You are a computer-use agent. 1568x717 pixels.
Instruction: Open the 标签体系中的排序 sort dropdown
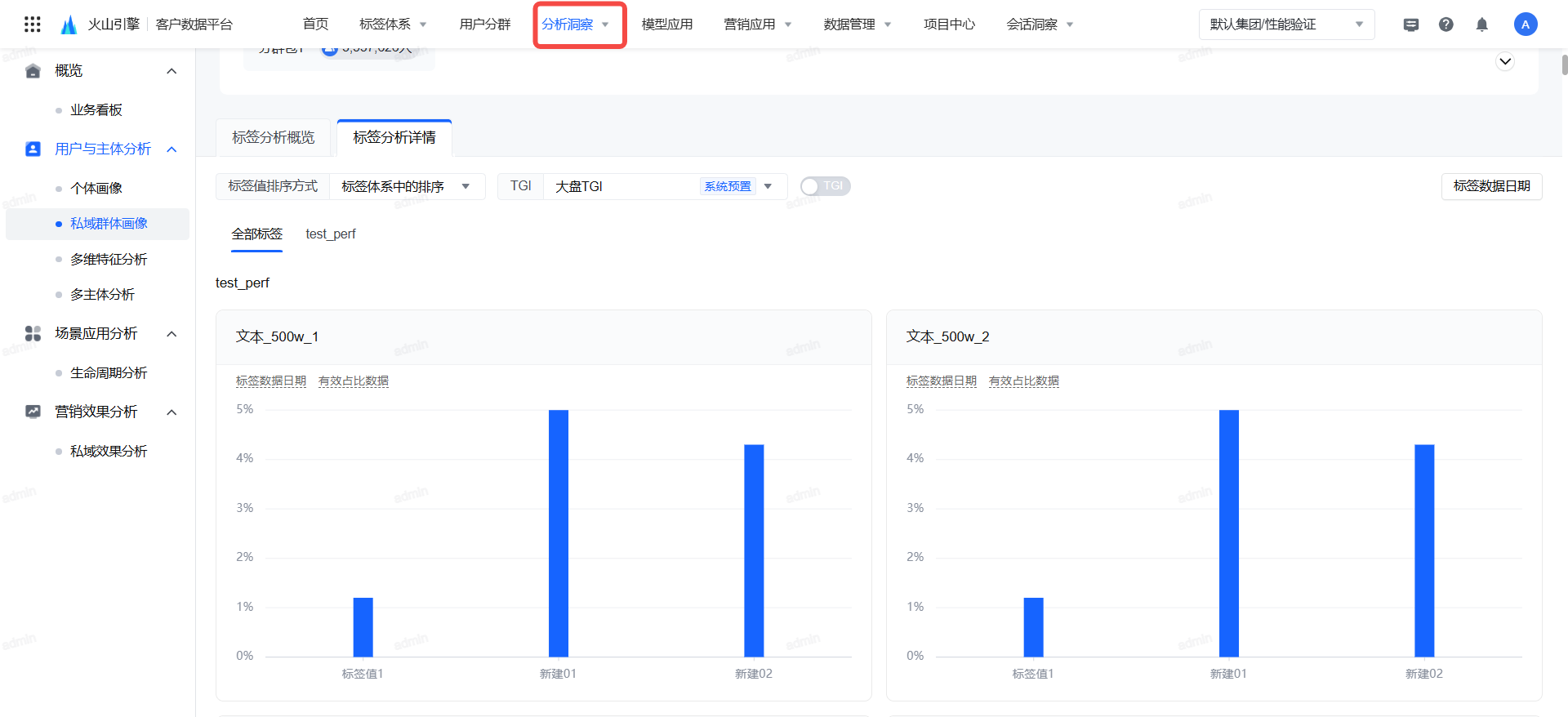pos(406,186)
